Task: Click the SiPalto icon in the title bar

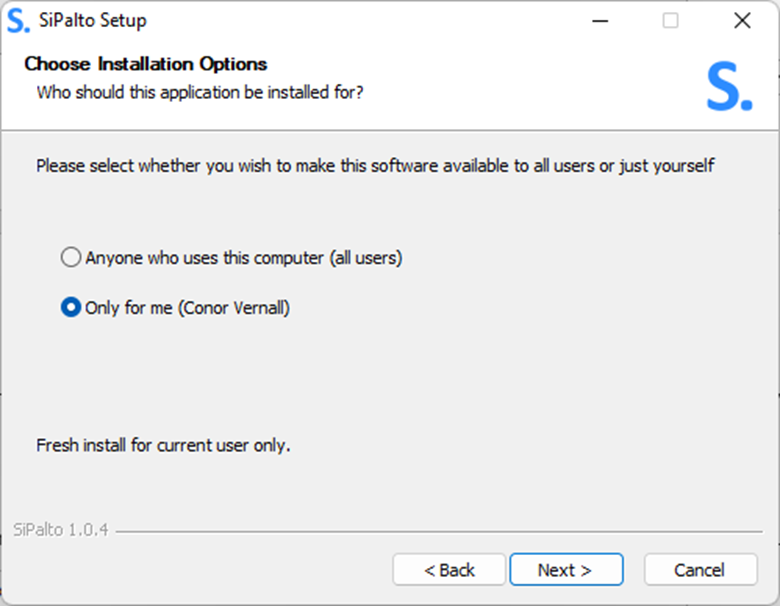Action: pyautogui.click(x=18, y=21)
